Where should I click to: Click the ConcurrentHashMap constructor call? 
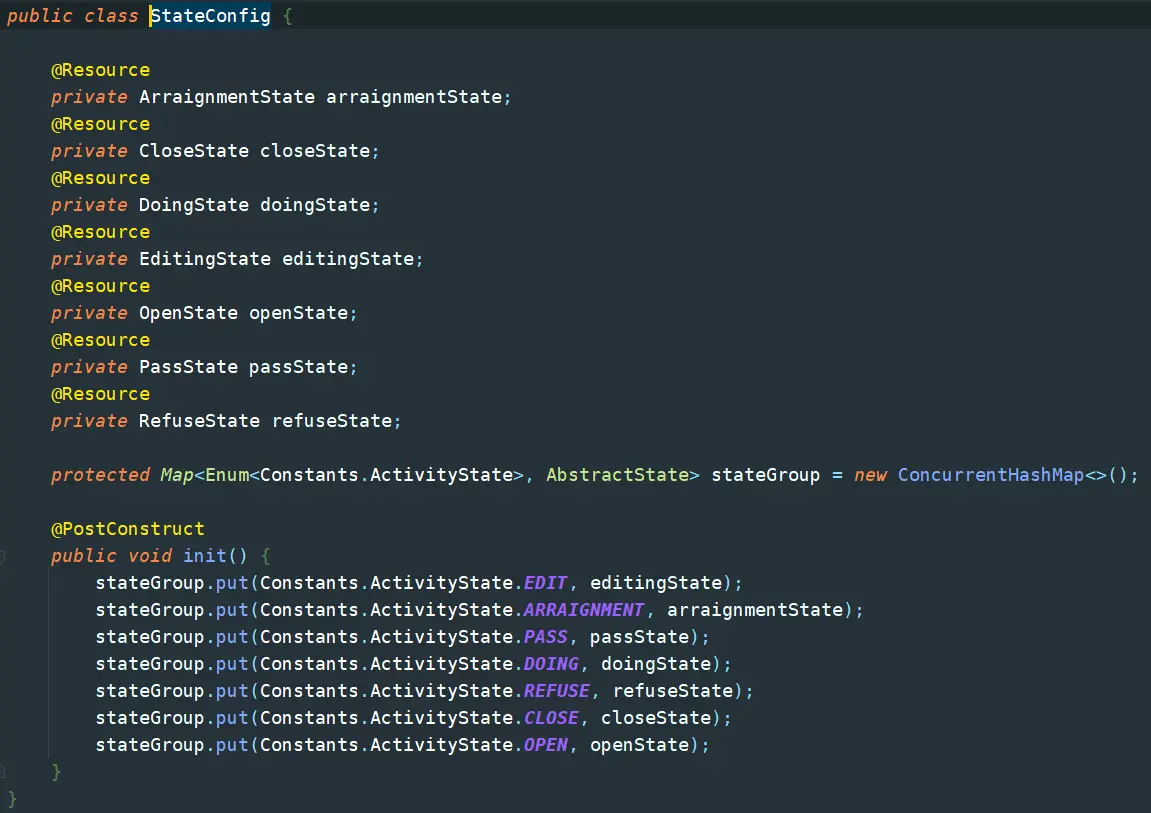coord(990,475)
